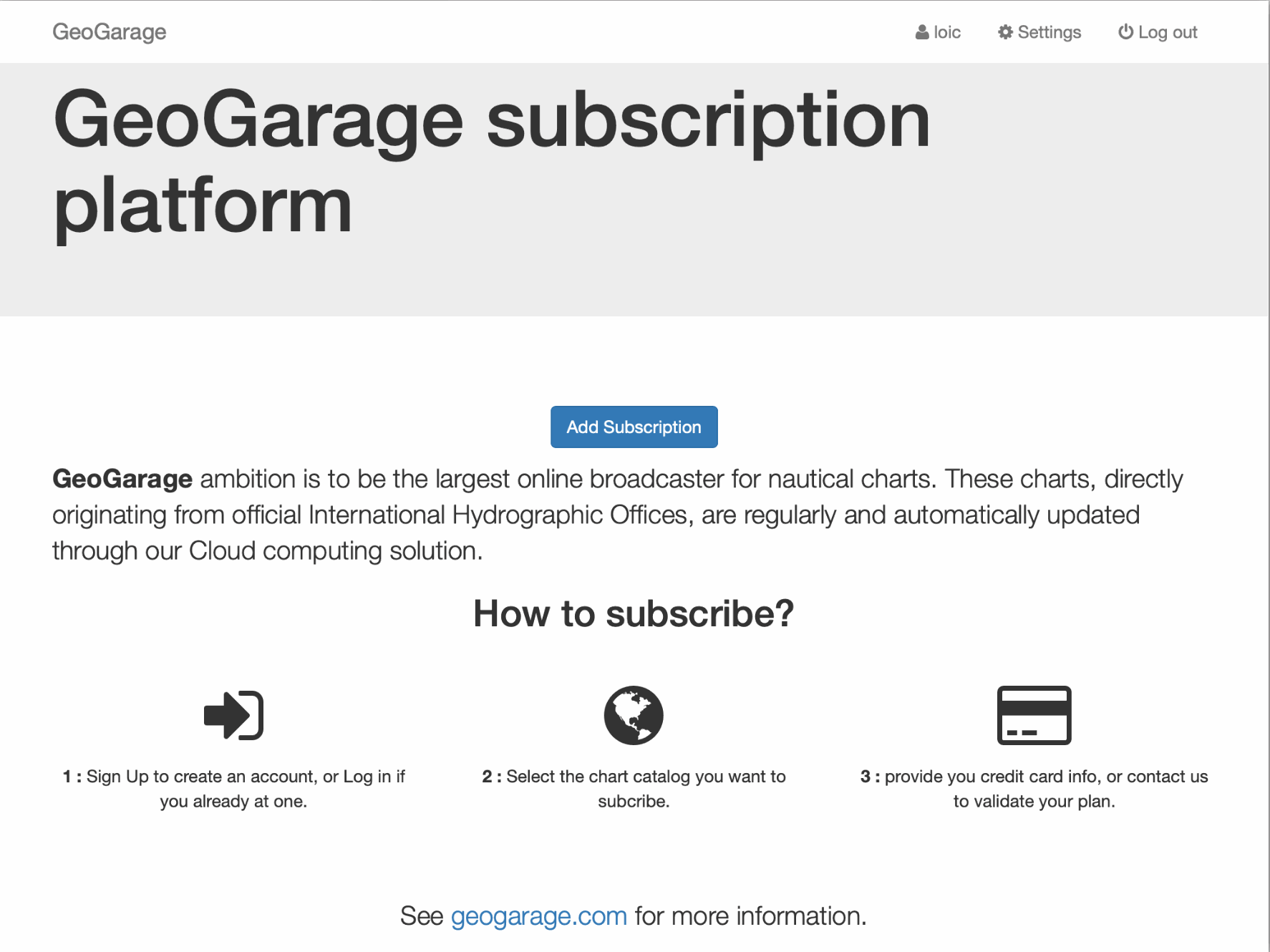
Task: Click the nautical charts description paragraph
Action: point(616,515)
